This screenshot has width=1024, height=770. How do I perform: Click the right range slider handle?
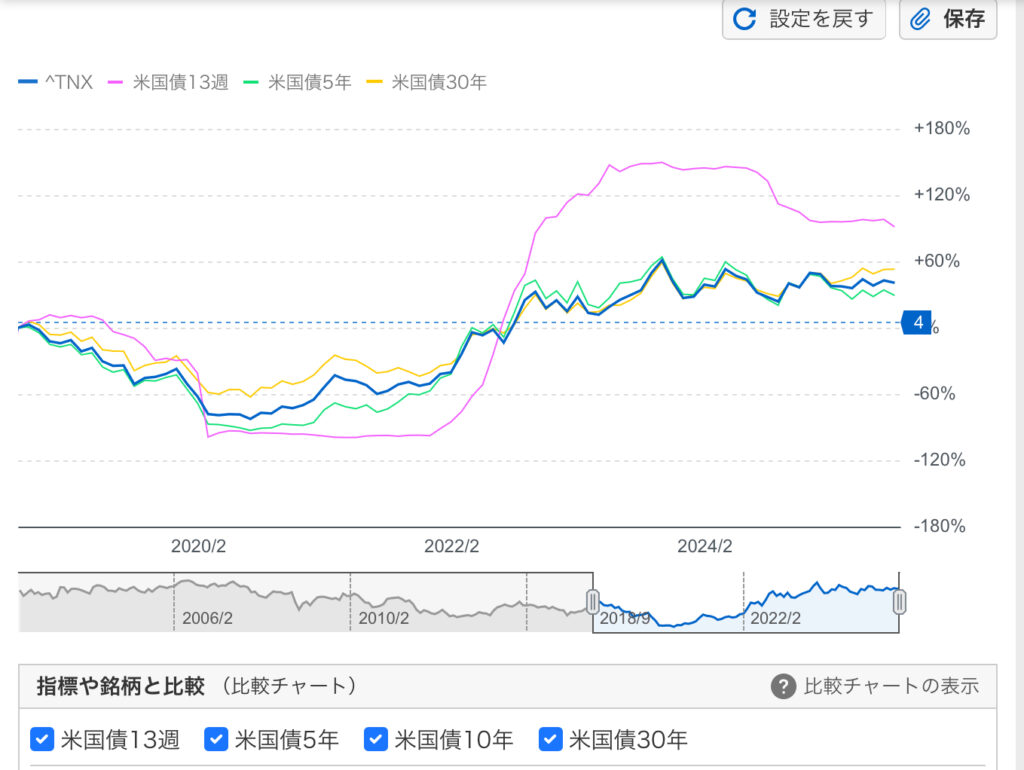[899, 602]
